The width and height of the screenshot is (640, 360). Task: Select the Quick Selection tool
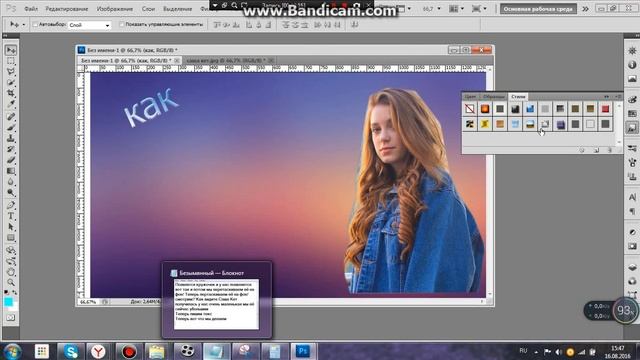tap(11, 82)
